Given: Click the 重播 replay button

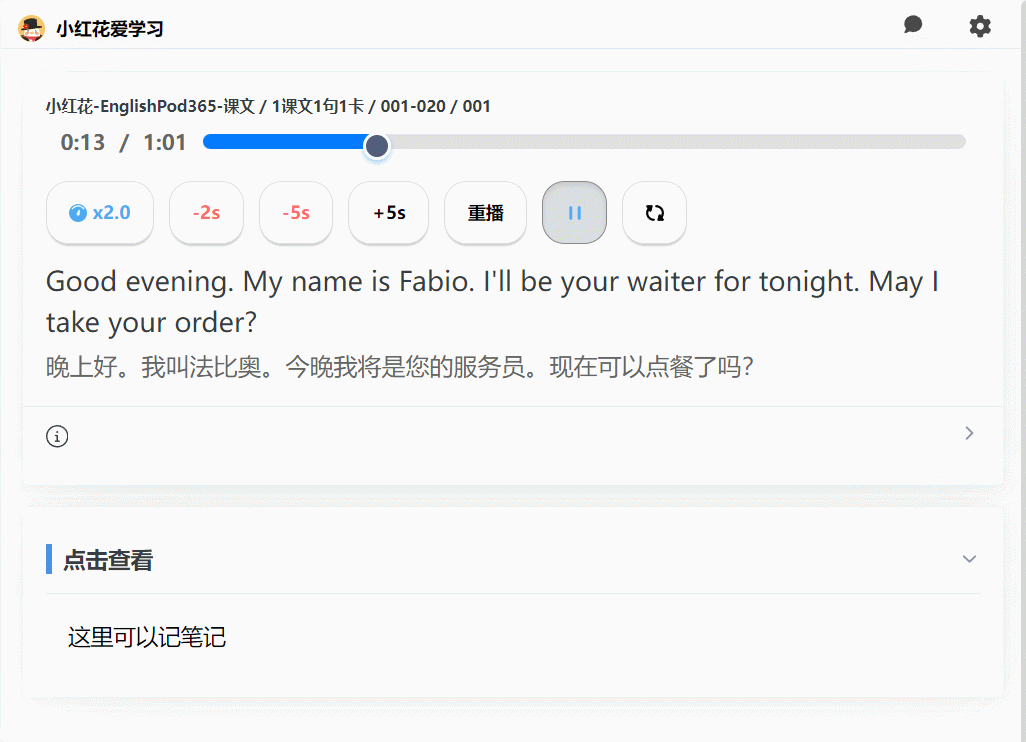Looking at the screenshot, I should coord(485,212).
